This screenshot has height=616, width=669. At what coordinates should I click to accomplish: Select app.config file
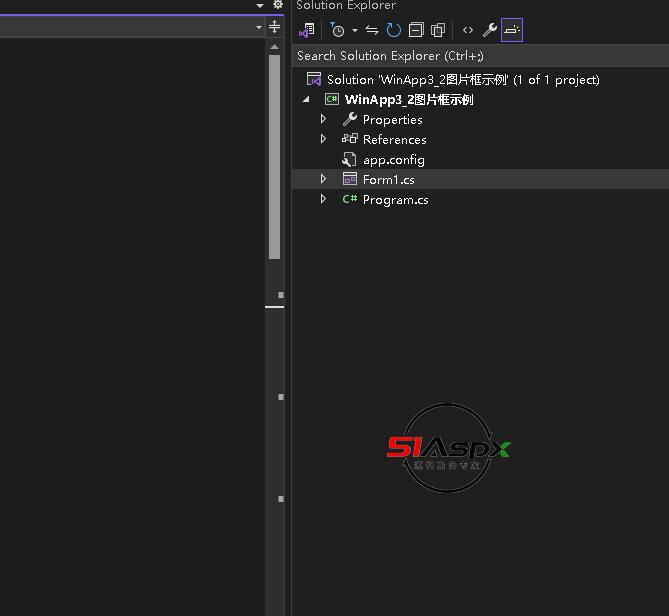pyautogui.click(x=394, y=160)
